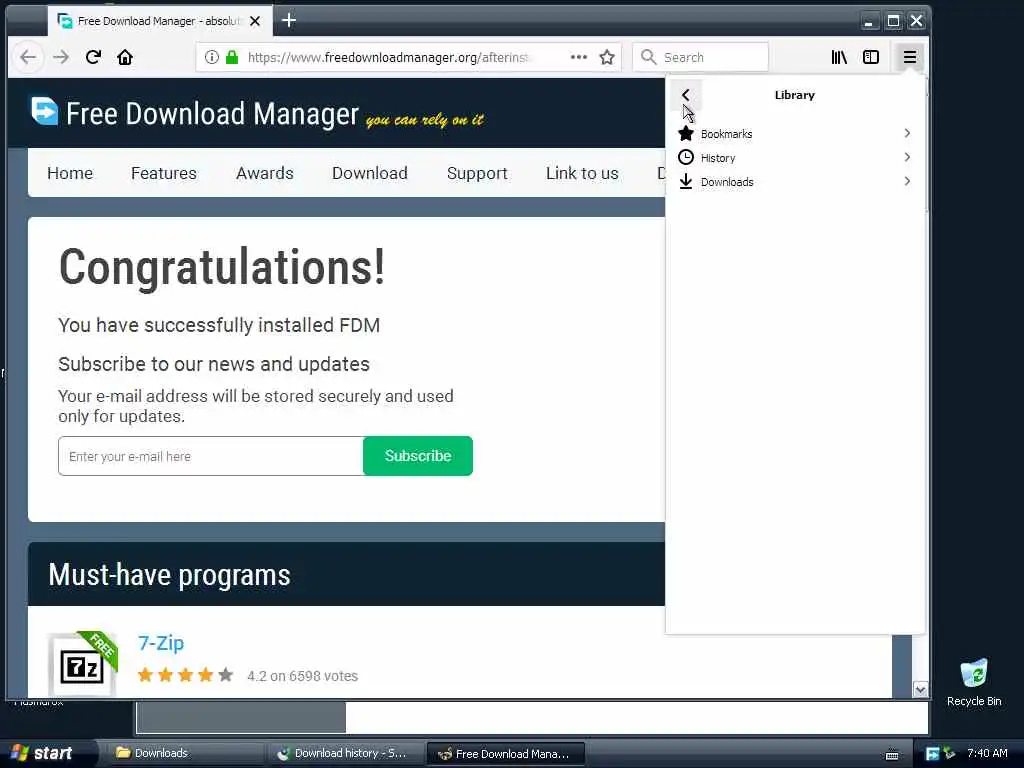Expand Bookmarks submenu arrow

tap(907, 133)
